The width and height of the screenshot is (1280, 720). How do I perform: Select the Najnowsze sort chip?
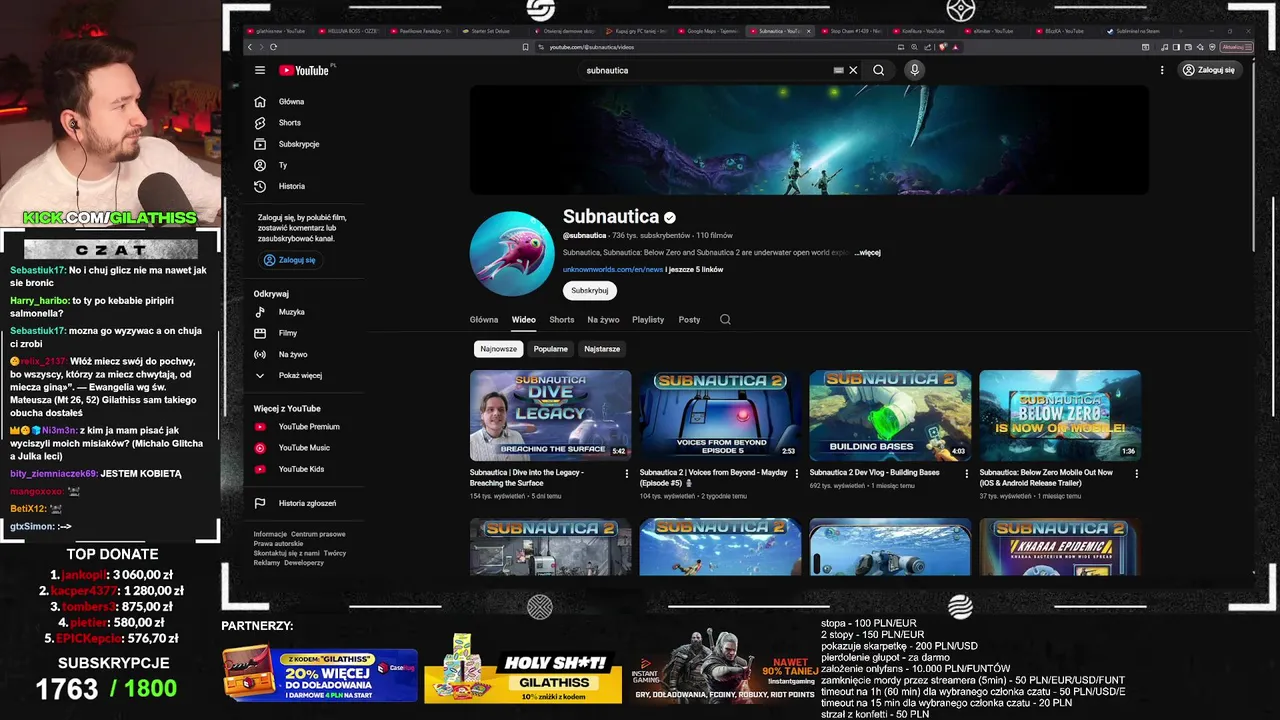(x=498, y=349)
